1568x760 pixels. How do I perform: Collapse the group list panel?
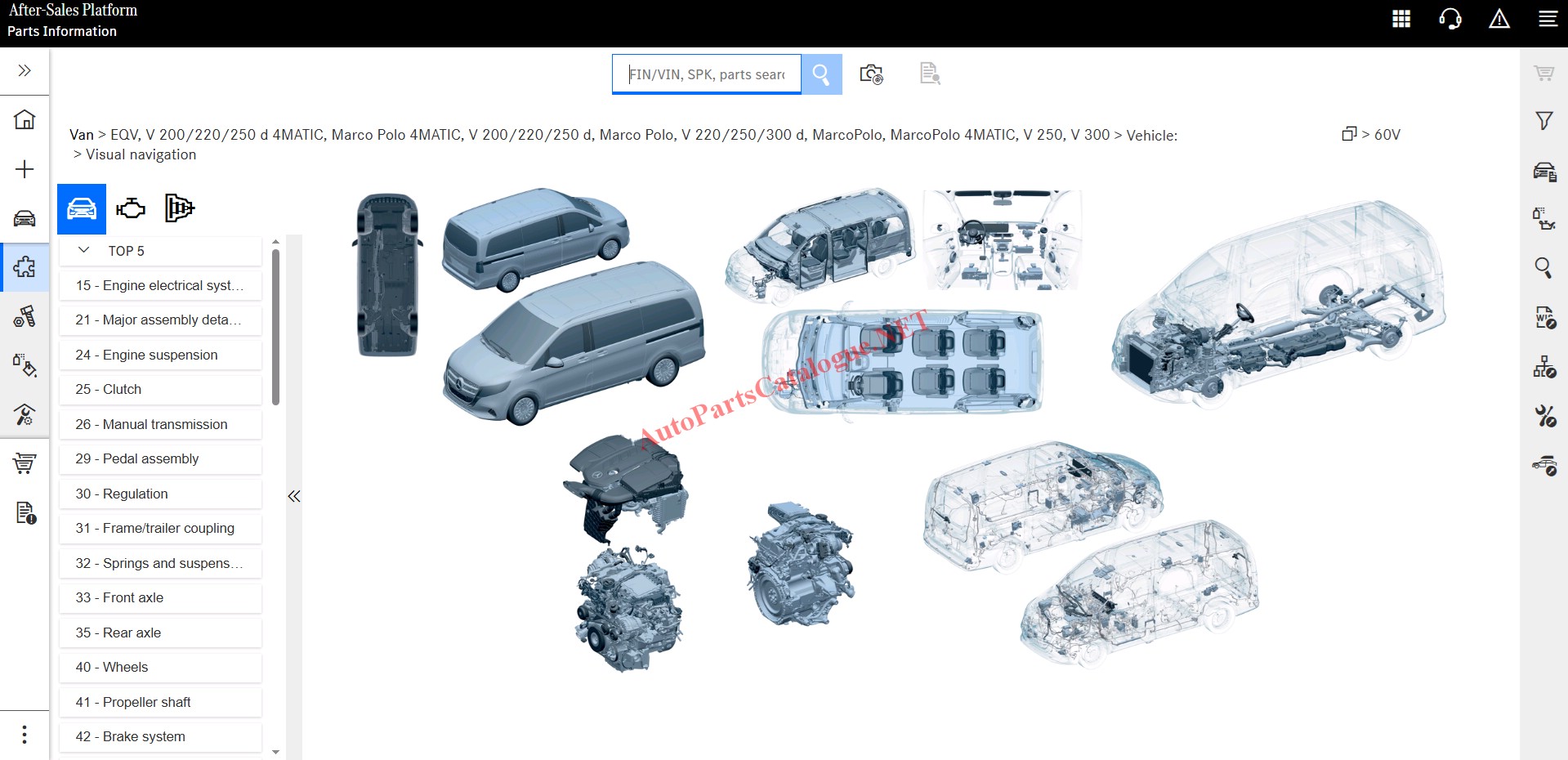coord(294,496)
